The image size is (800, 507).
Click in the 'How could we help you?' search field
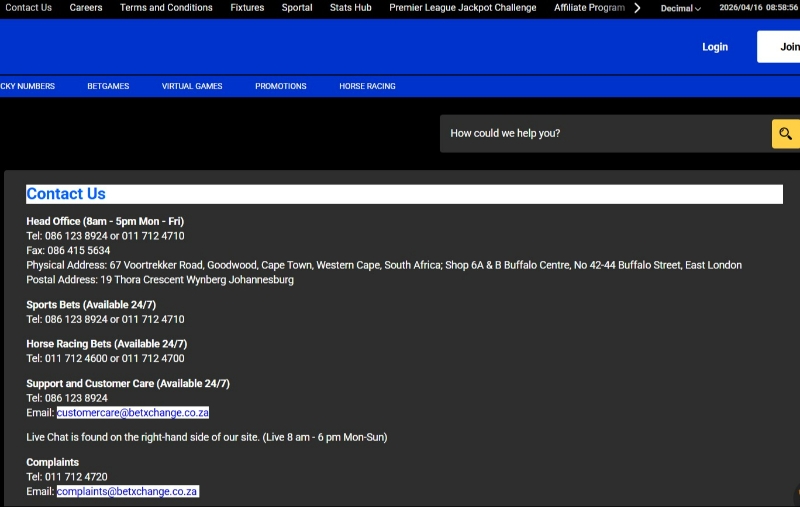605,133
